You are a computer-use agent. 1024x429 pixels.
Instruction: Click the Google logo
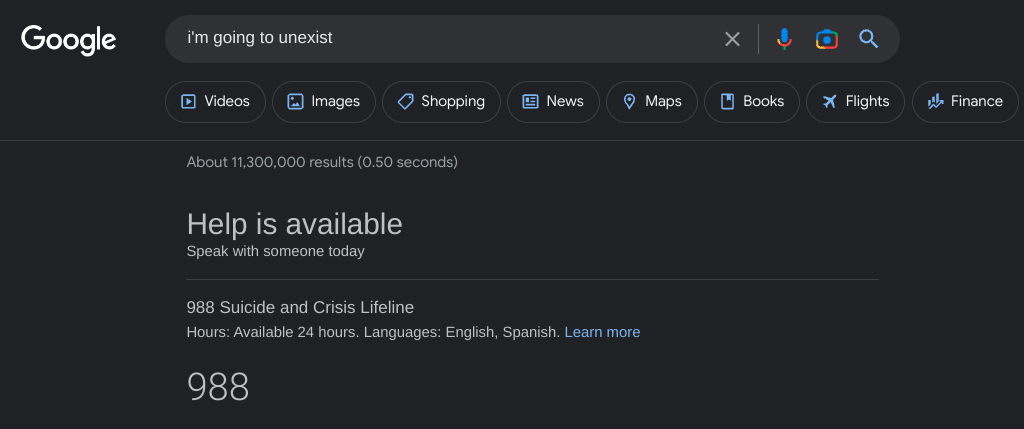coord(69,39)
